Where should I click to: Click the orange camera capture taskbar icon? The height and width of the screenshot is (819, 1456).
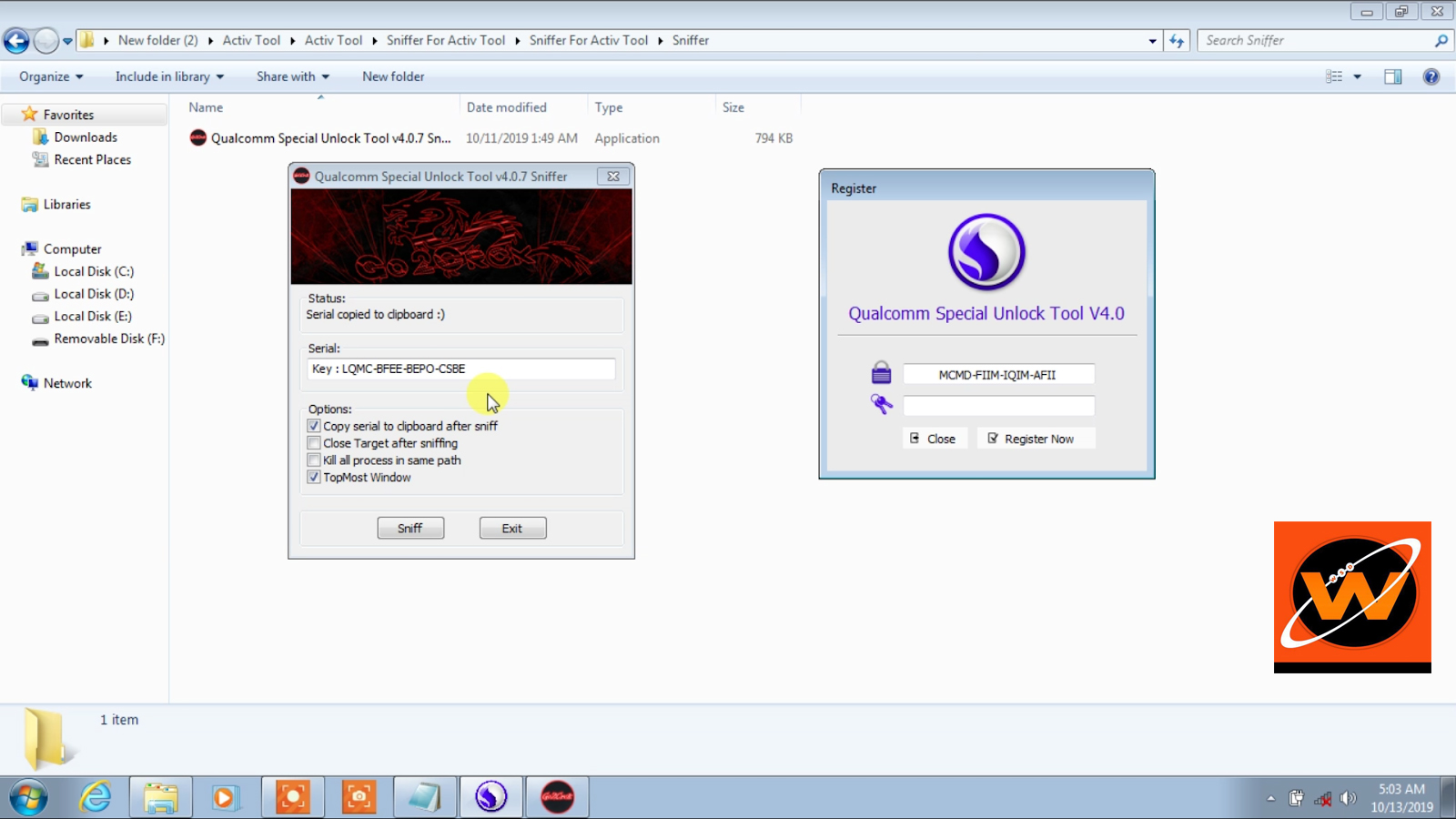click(x=359, y=797)
